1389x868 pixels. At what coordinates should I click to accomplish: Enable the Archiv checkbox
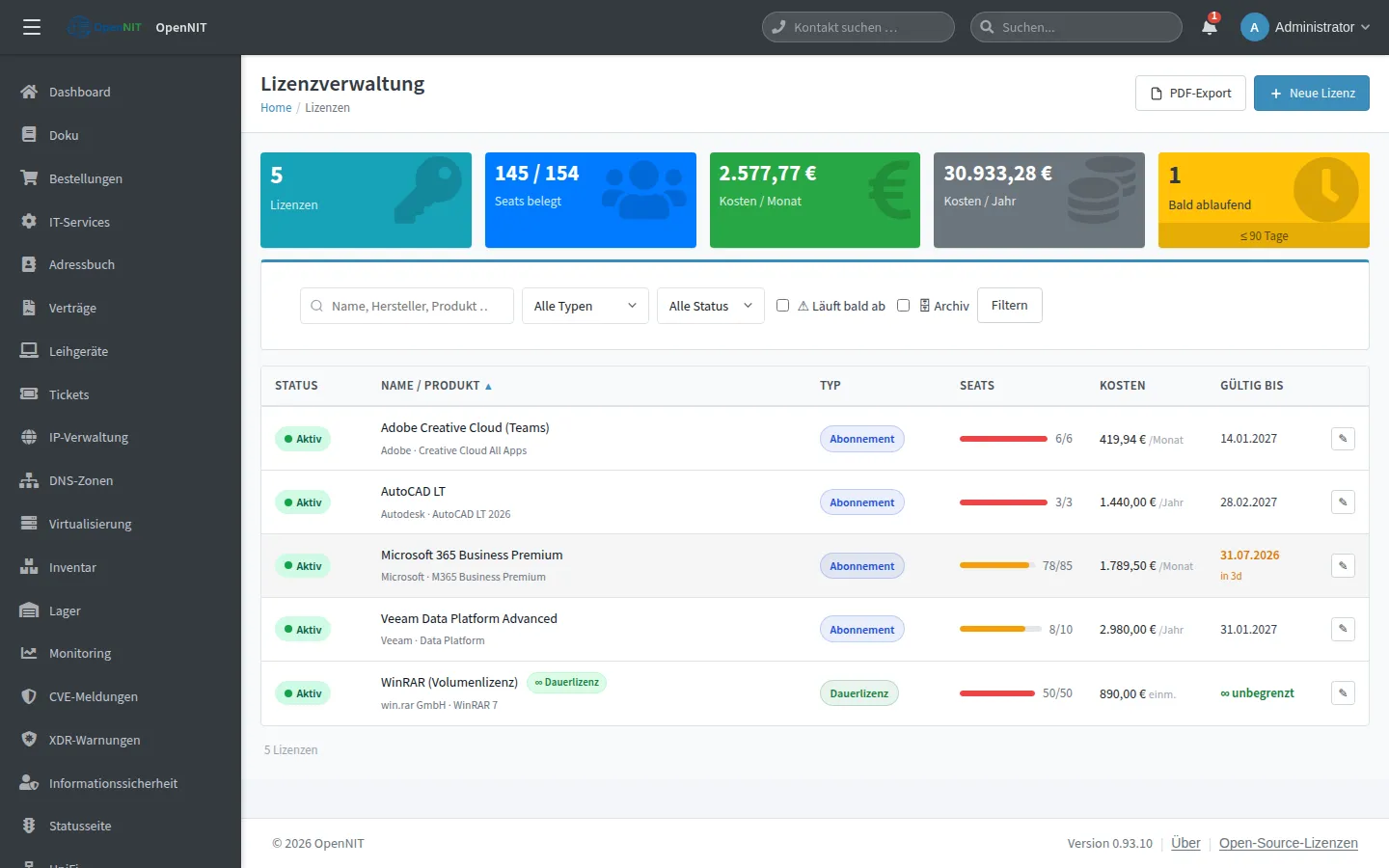point(903,306)
